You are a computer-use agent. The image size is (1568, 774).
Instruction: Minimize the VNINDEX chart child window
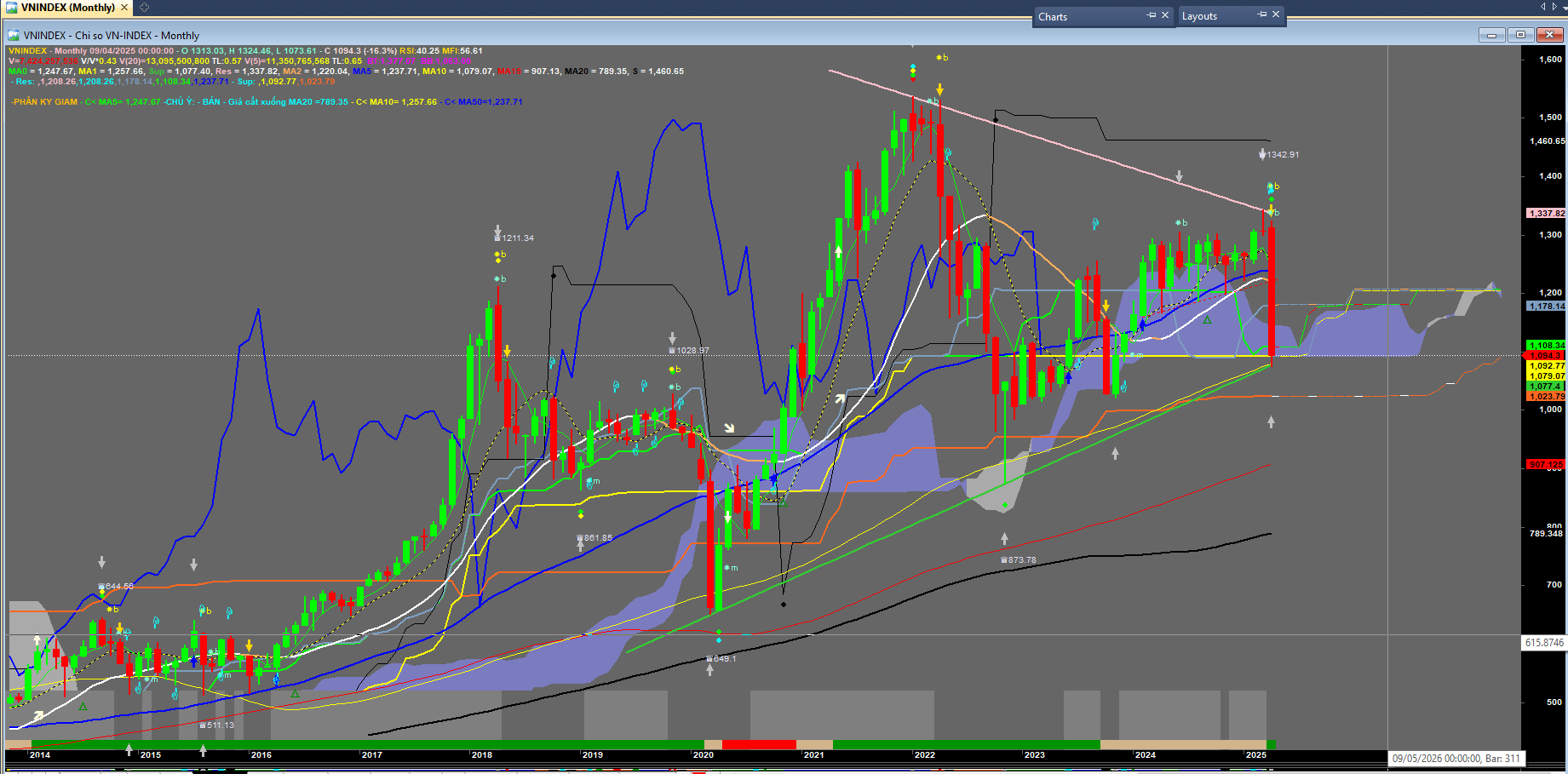(x=1491, y=35)
